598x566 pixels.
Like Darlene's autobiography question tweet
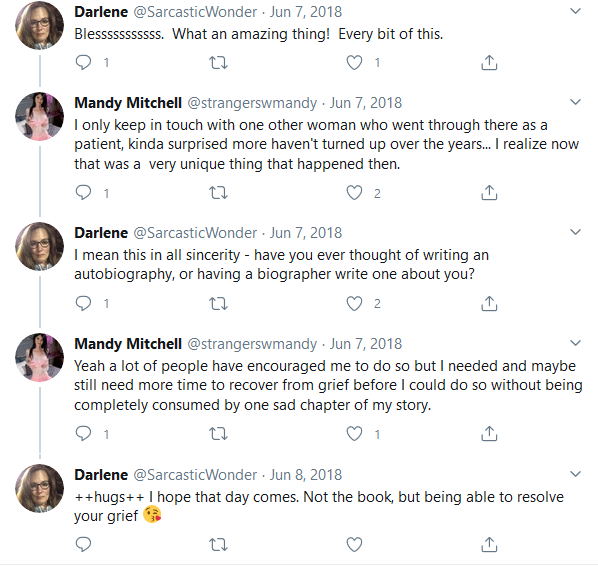354,304
